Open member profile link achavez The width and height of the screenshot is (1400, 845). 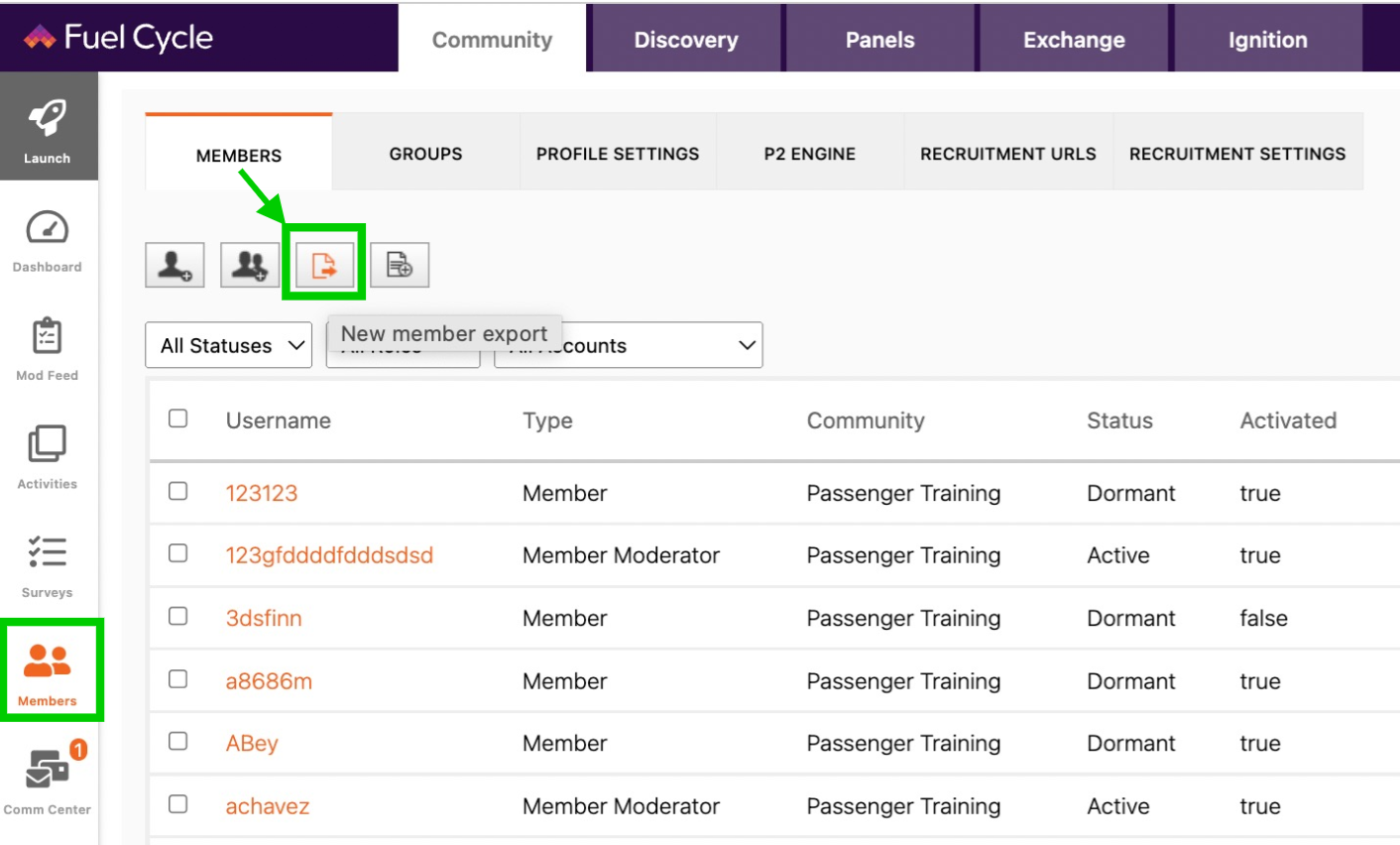coord(268,806)
